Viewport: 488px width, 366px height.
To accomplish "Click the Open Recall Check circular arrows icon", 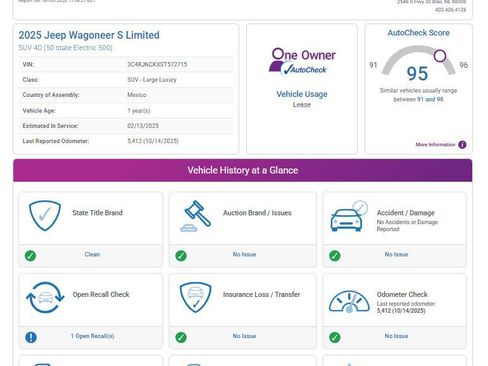I will [x=45, y=297].
